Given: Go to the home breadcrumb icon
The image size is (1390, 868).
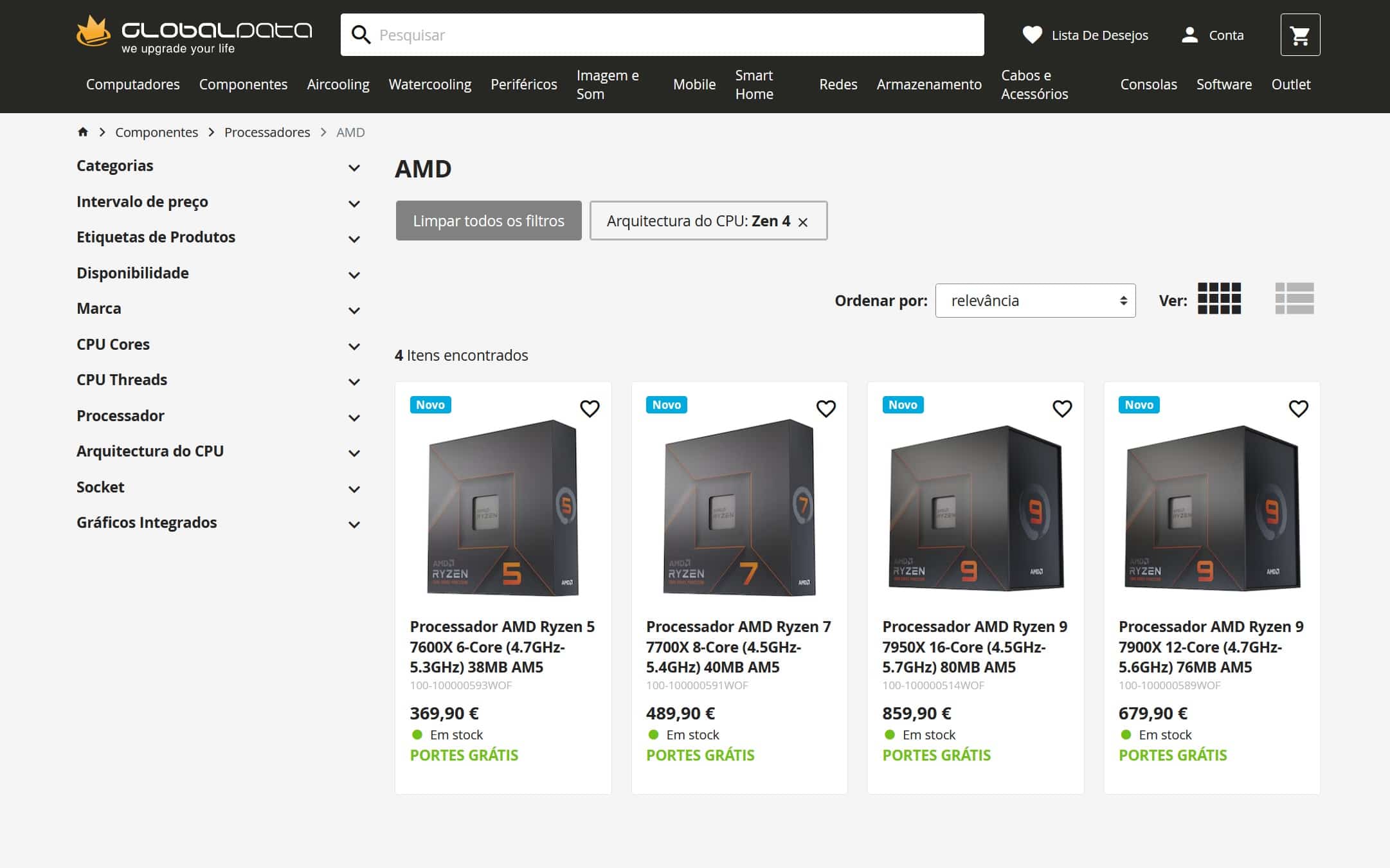Looking at the screenshot, I should pyautogui.click(x=83, y=132).
